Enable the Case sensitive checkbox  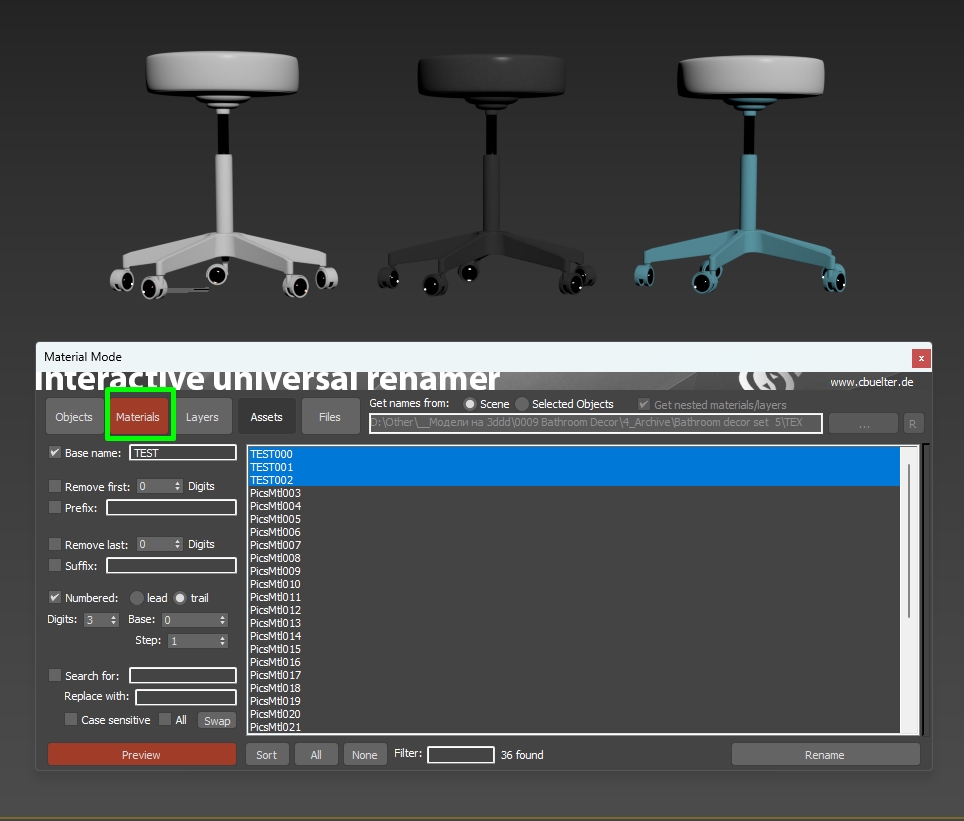71,720
